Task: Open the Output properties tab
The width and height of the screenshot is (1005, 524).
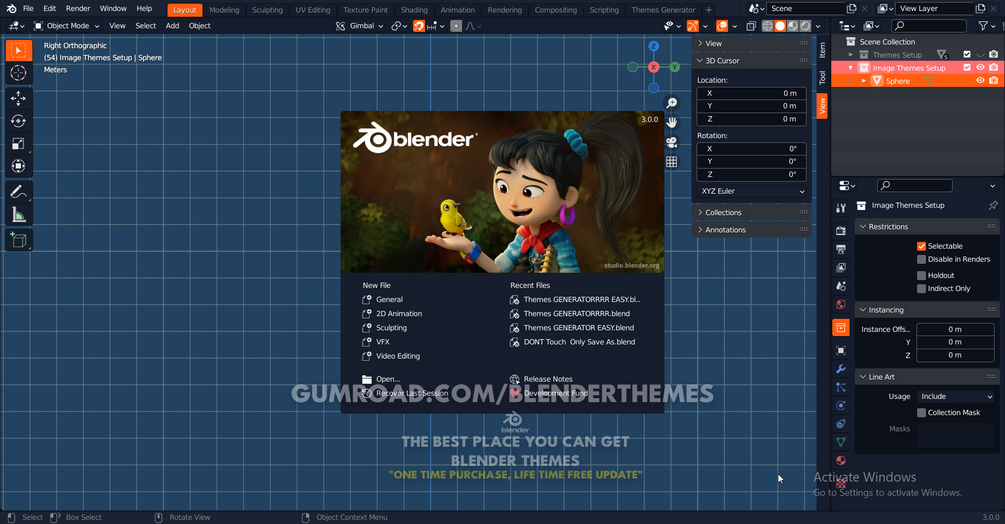Action: pyautogui.click(x=841, y=249)
